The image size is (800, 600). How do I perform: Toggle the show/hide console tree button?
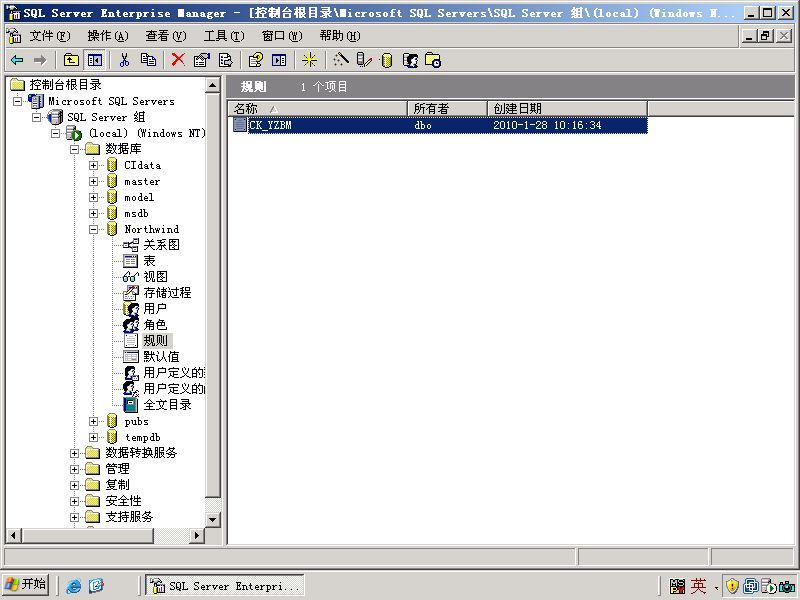click(x=94, y=60)
